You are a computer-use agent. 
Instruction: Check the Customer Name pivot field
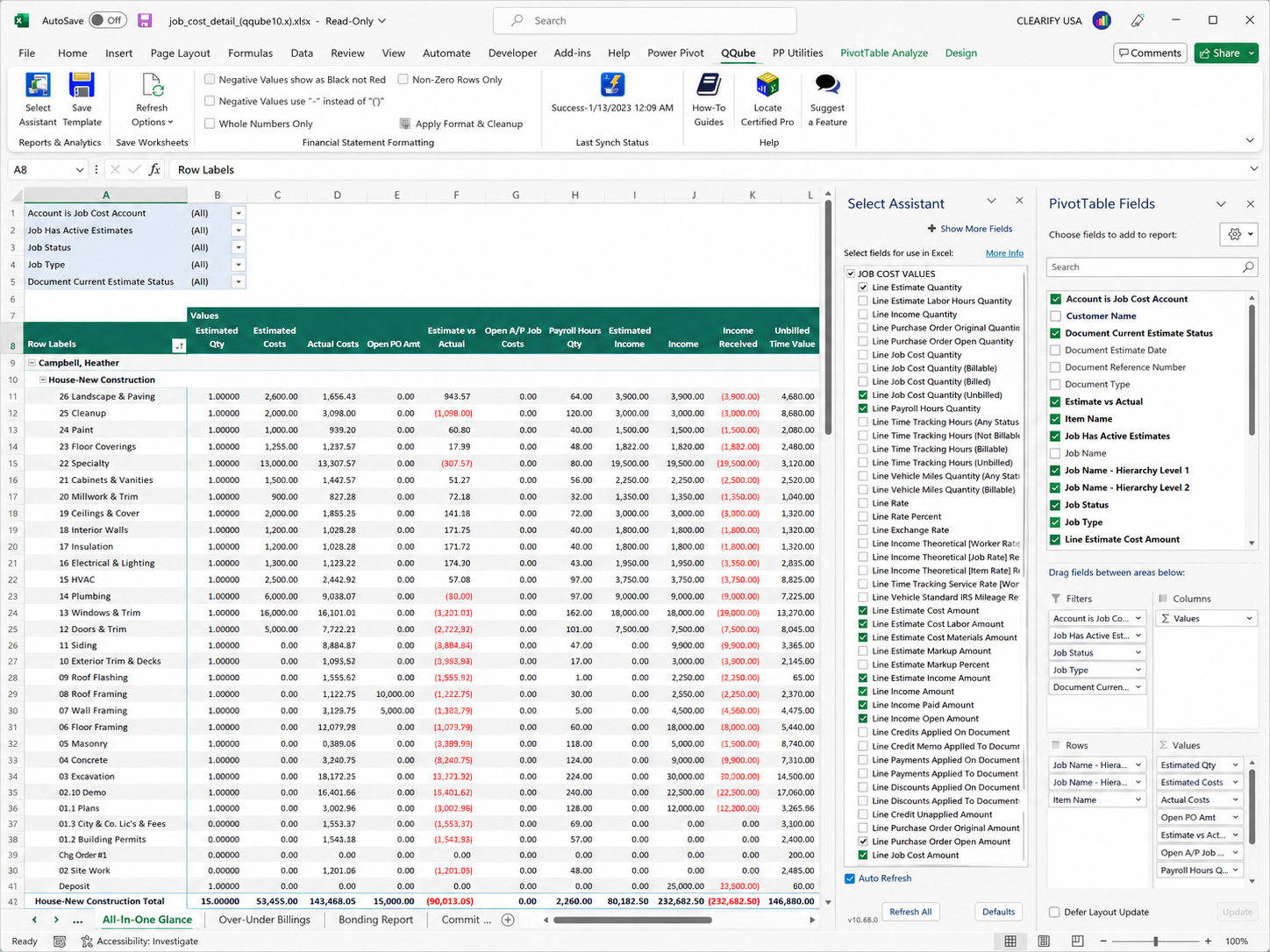pyautogui.click(x=1056, y=316)
